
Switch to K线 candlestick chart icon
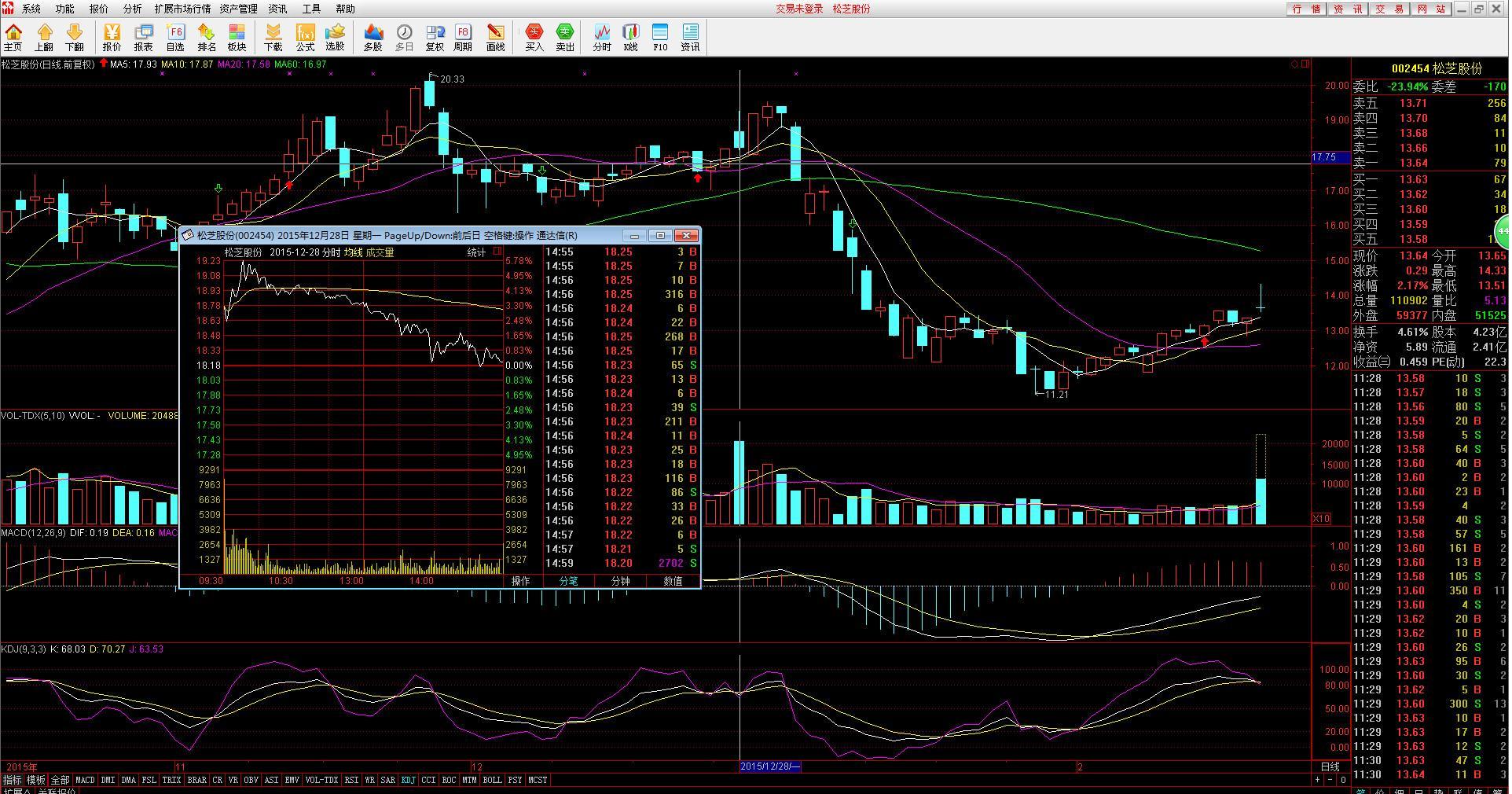click(x=631, y=37)
